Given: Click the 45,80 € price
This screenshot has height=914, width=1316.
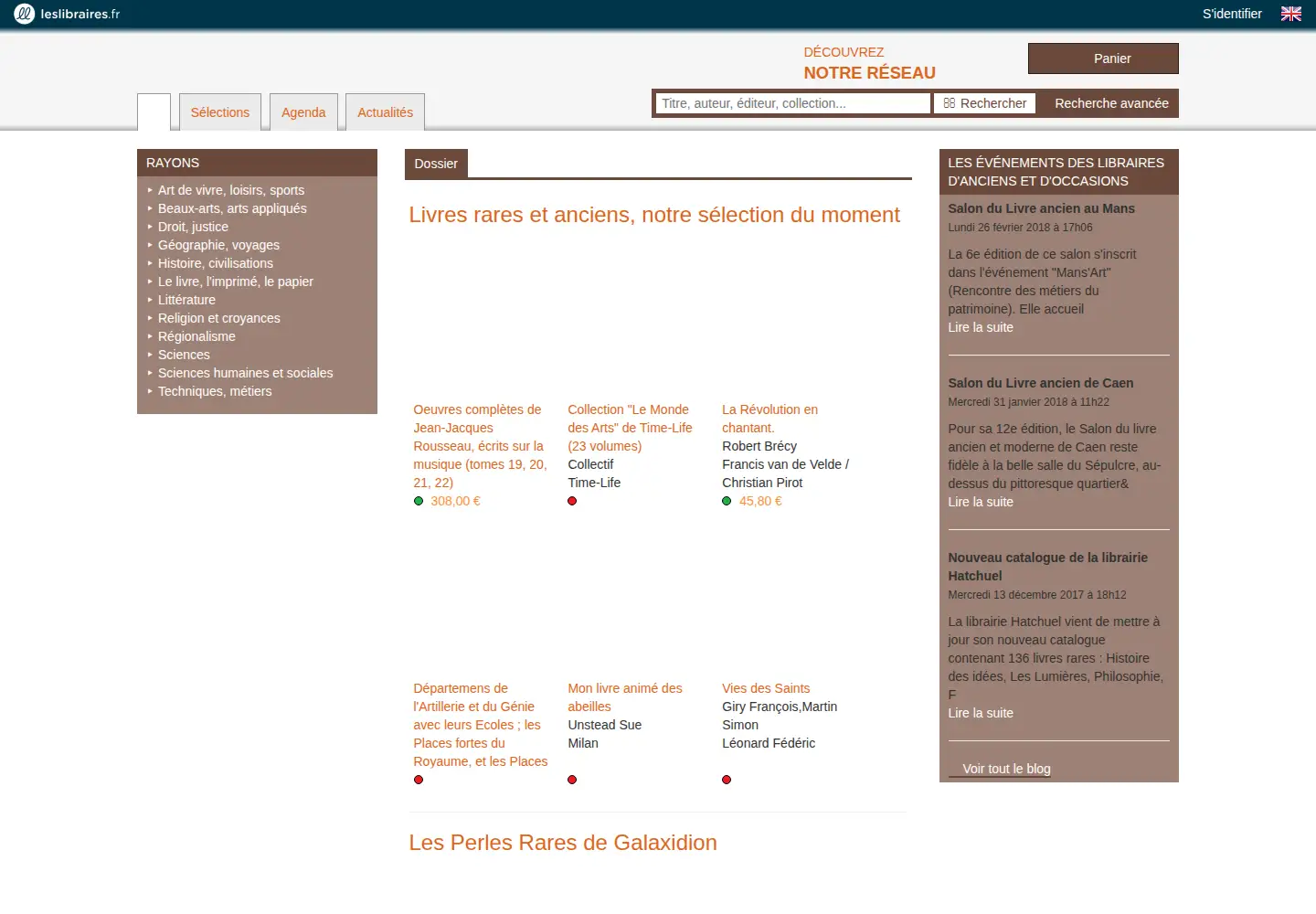Looking at the screenshot, I should point(760,501).
